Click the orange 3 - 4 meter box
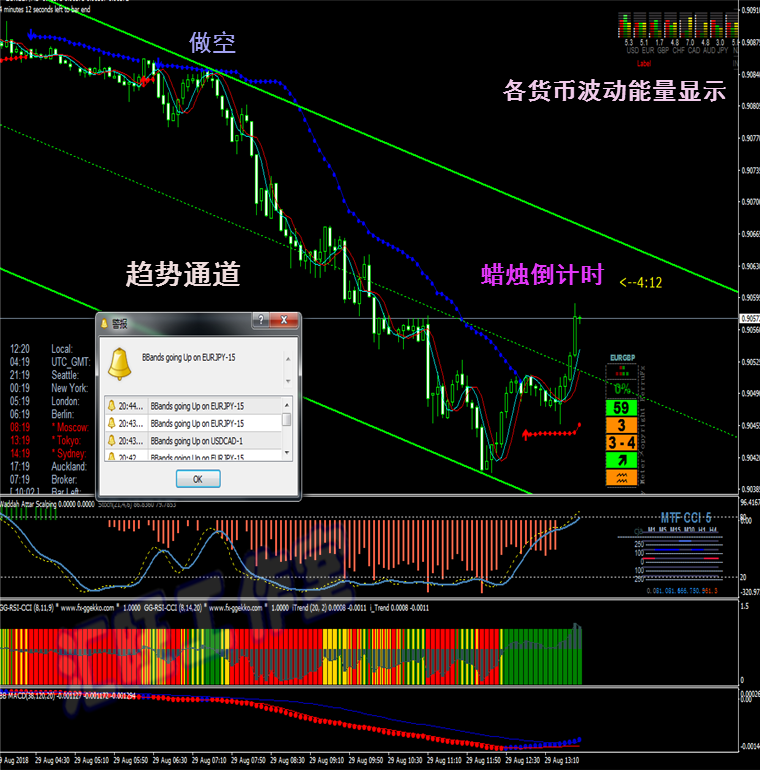This screenshot has height=770, width=760. [x=622, y=442]
